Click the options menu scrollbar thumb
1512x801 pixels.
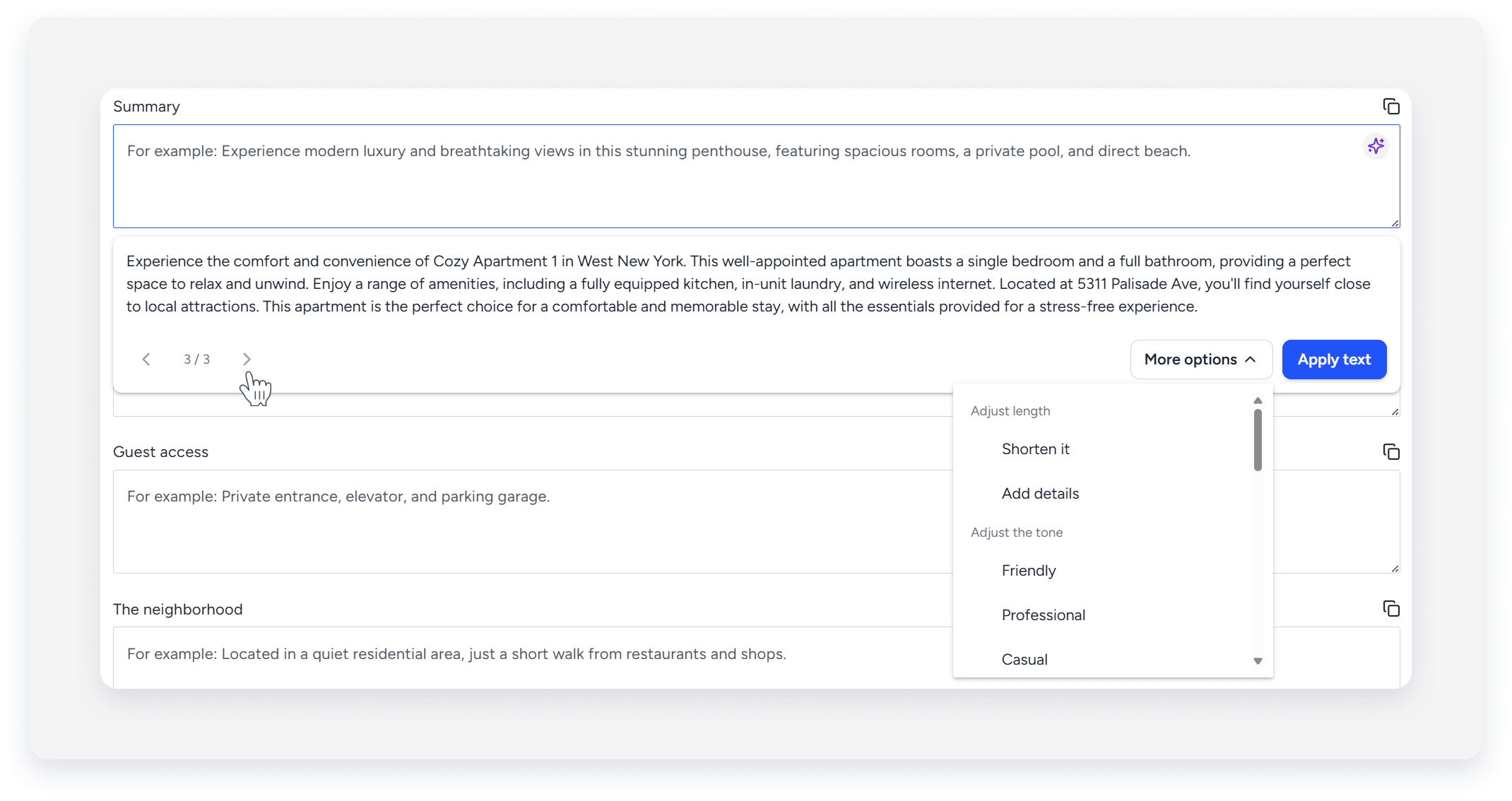[1258, 439]
